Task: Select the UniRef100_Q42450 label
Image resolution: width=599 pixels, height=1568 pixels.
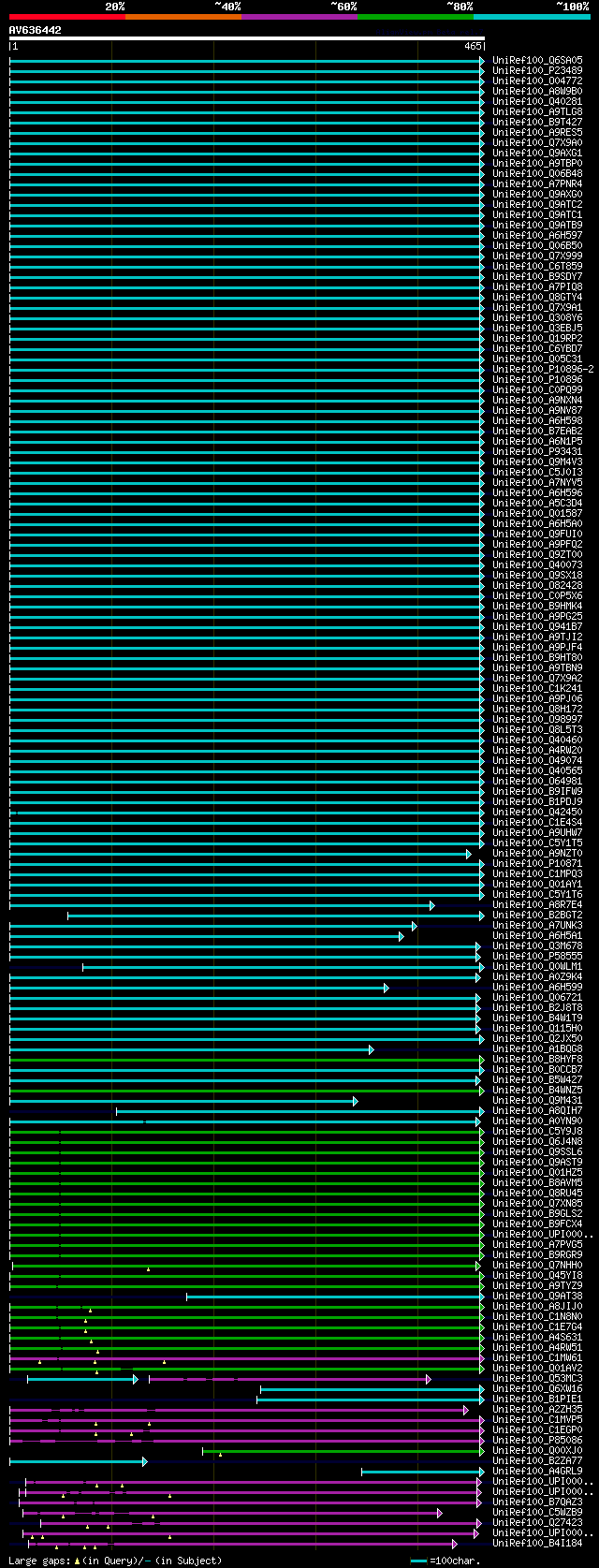Action: 537,812
